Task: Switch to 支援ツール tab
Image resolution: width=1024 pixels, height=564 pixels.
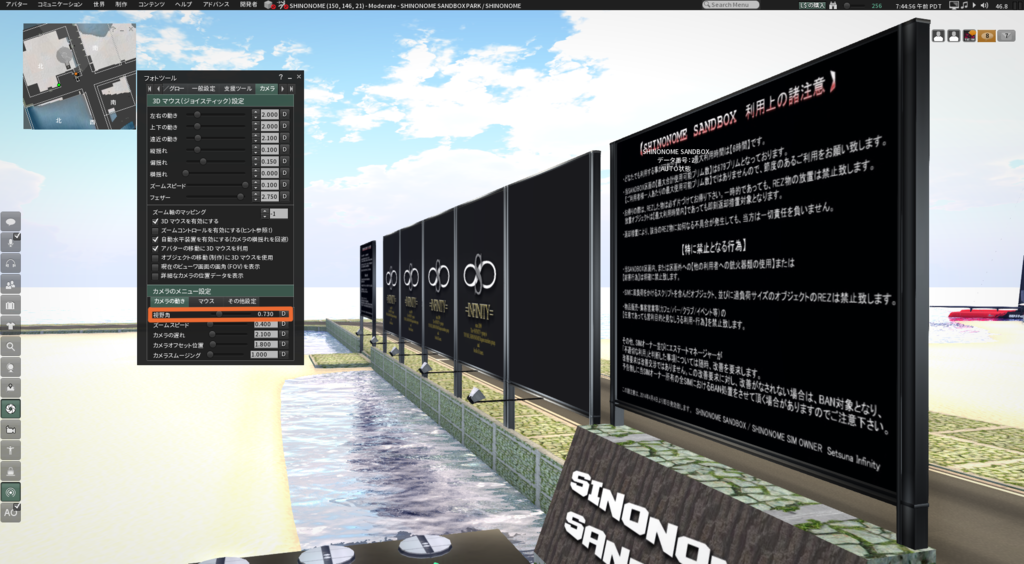Action: 237,88
